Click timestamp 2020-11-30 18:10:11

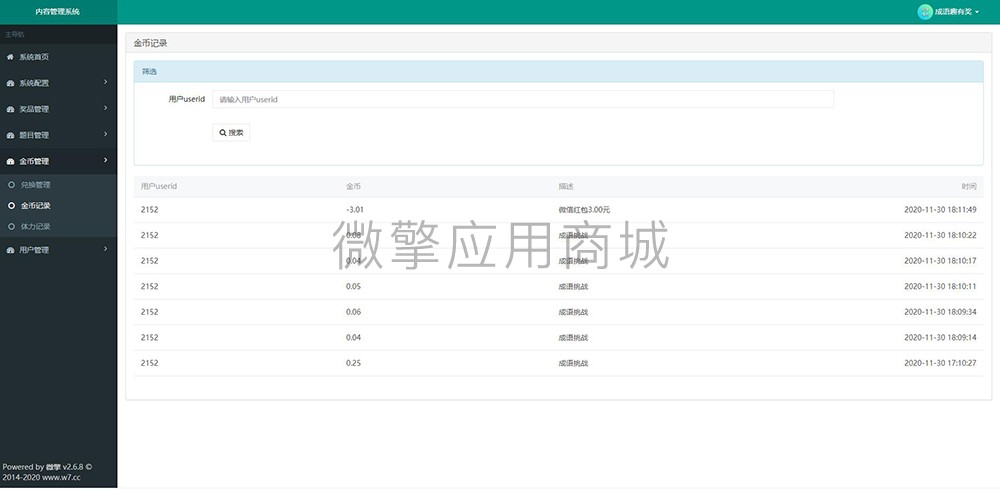click(941, 286)
